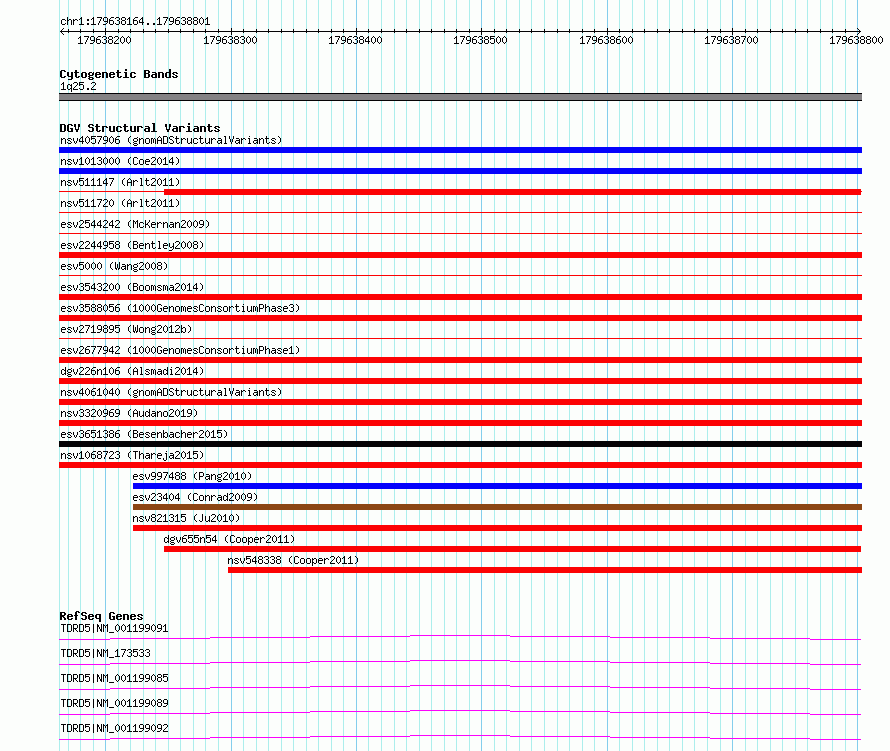Open variant esv2544242 (McKernan2009) label

click(135, 224)
